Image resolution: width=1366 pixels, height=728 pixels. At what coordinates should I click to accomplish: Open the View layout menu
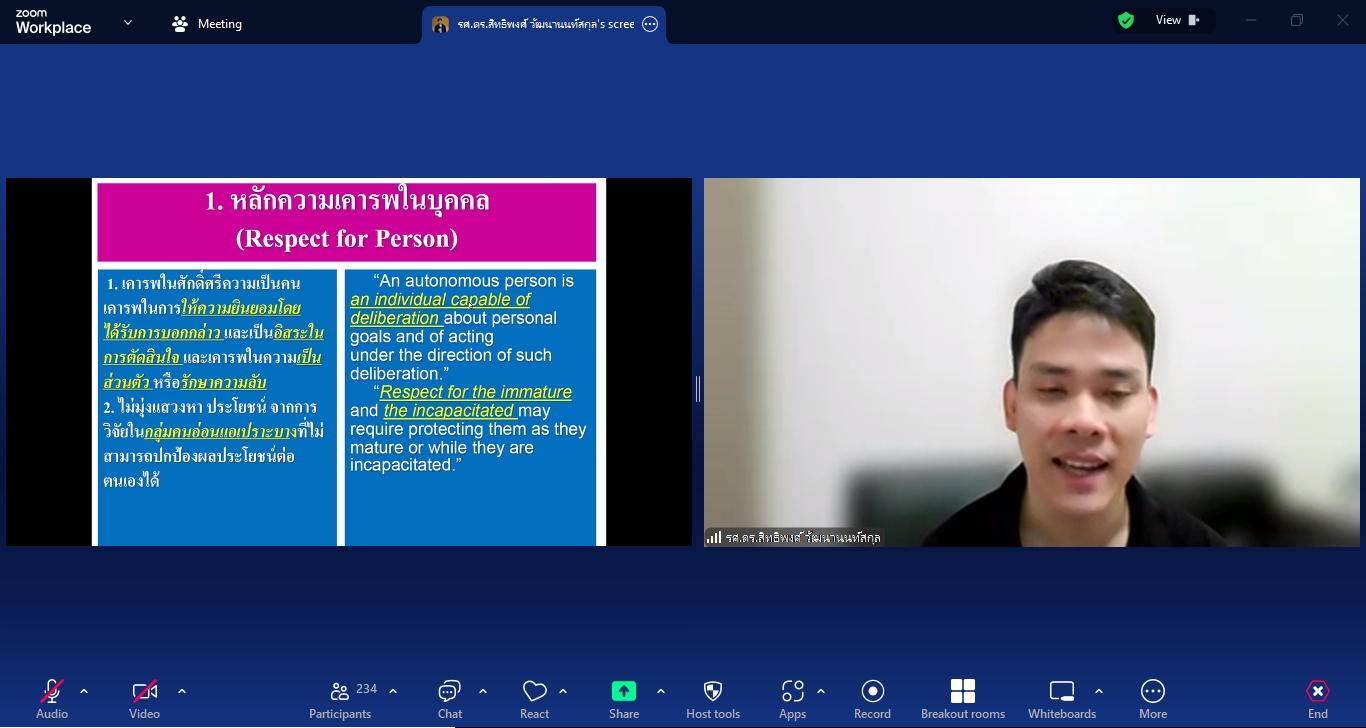coord(1178,20)
